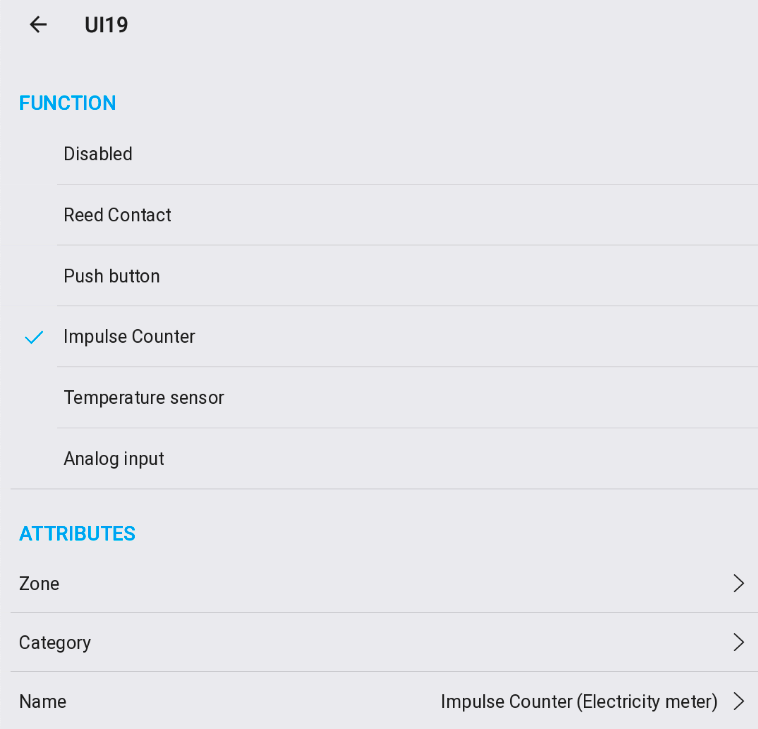Click the empty middle of the Zone row

(x=380, y=584)
